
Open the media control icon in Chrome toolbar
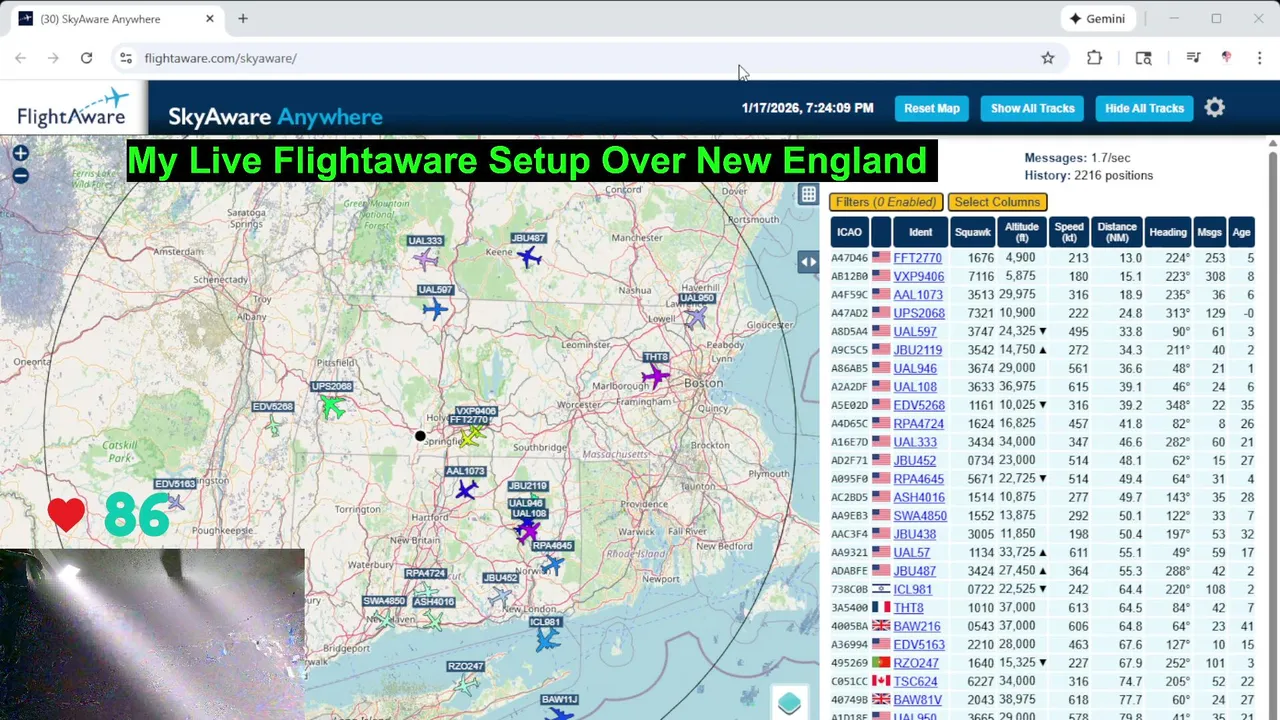tap(1193, 58)
